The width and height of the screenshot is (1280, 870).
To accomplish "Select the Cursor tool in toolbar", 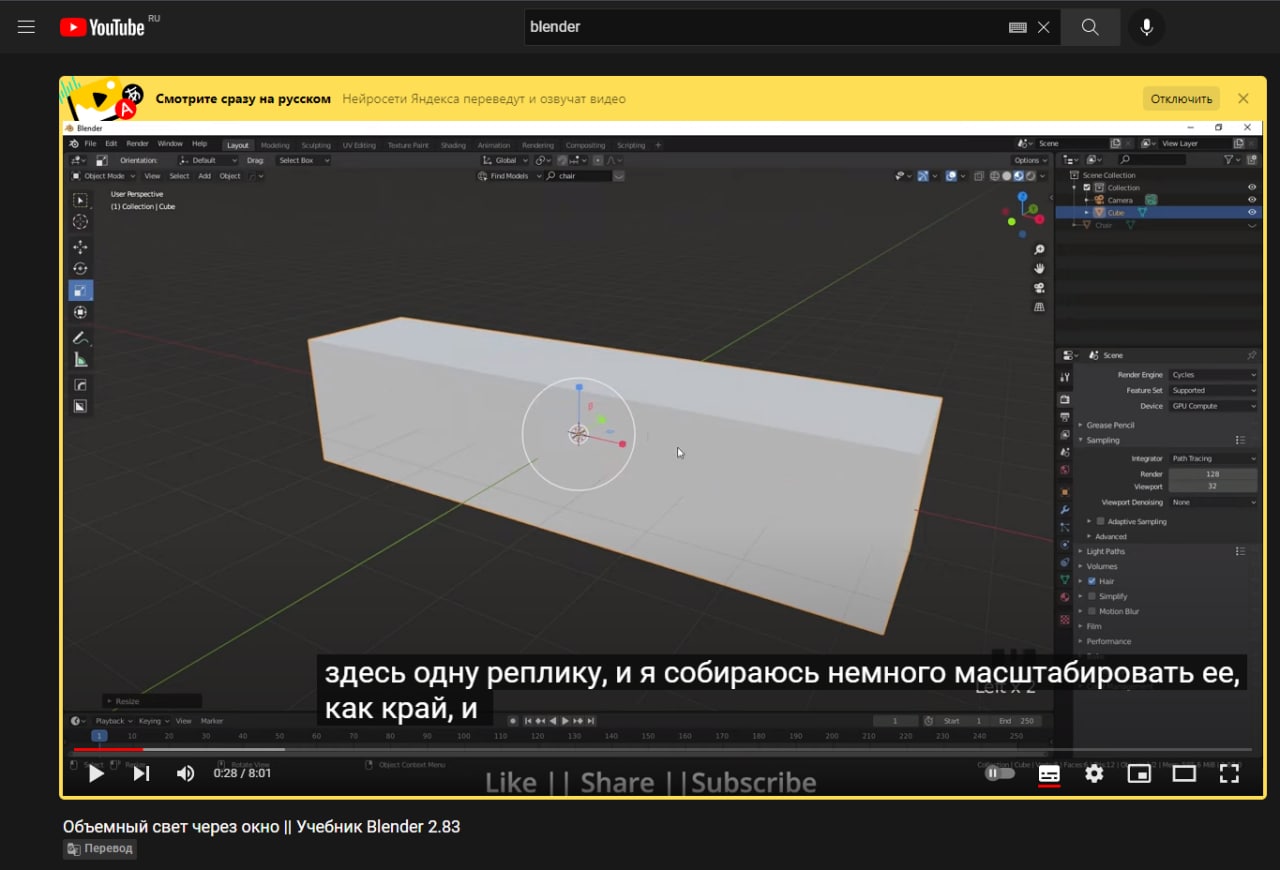I will pyautogui.click(x=80, y=222).
